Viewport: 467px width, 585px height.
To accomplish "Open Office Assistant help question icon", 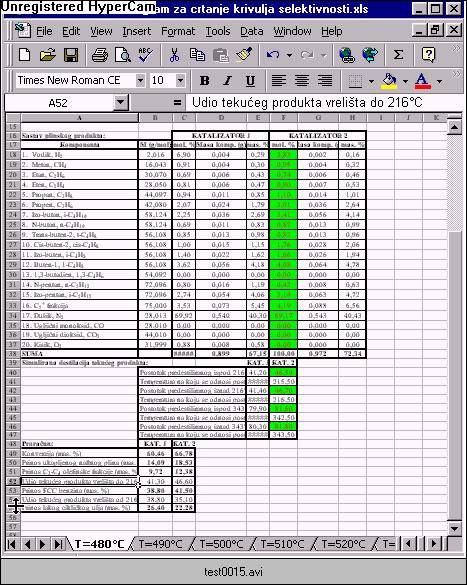I will pyautogui.click(x=428, y=55).
